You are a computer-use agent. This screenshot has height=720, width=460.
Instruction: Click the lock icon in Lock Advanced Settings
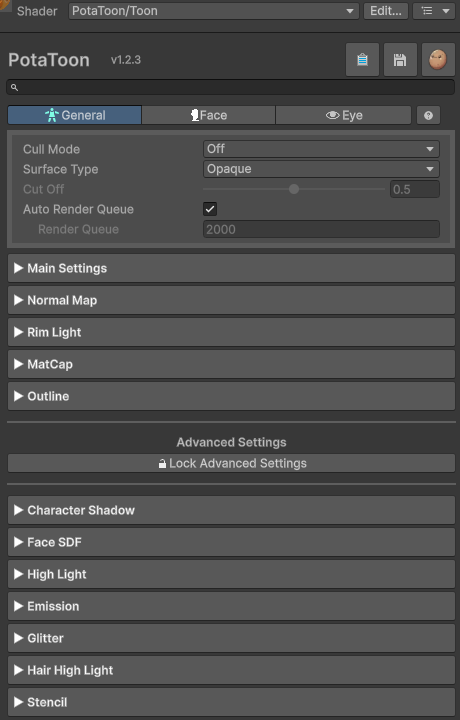tap(162, 464)
